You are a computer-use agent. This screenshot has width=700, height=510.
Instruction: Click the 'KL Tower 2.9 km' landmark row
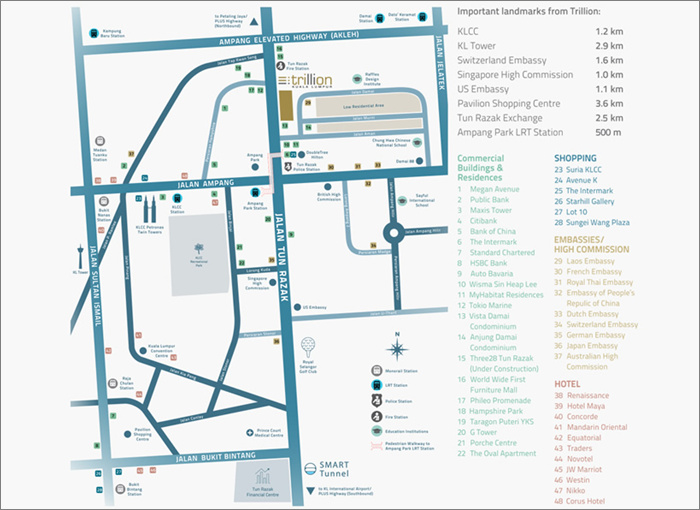click(540, 46)
